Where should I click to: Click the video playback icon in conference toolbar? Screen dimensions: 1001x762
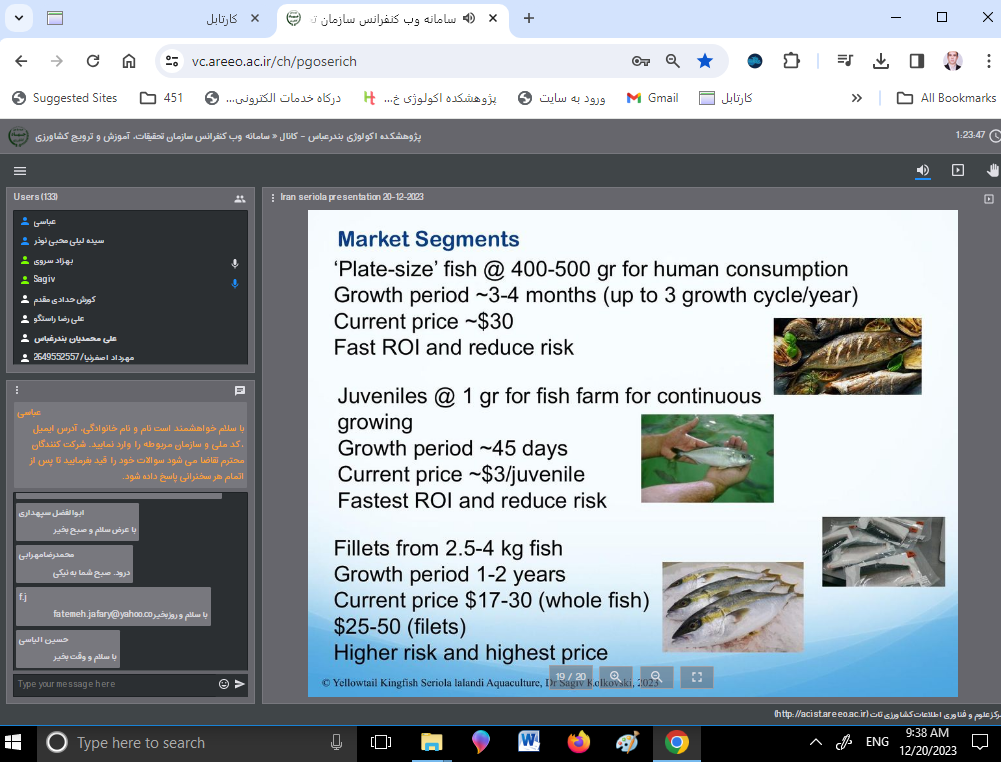click(x=958, y=170)
